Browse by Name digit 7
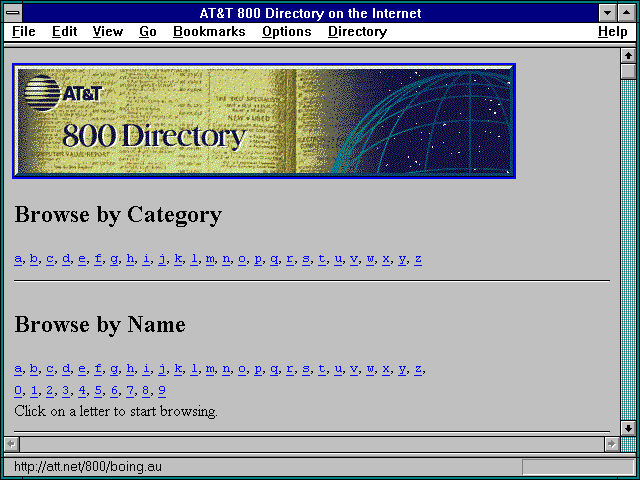640x480 pixels. [130, 391]
